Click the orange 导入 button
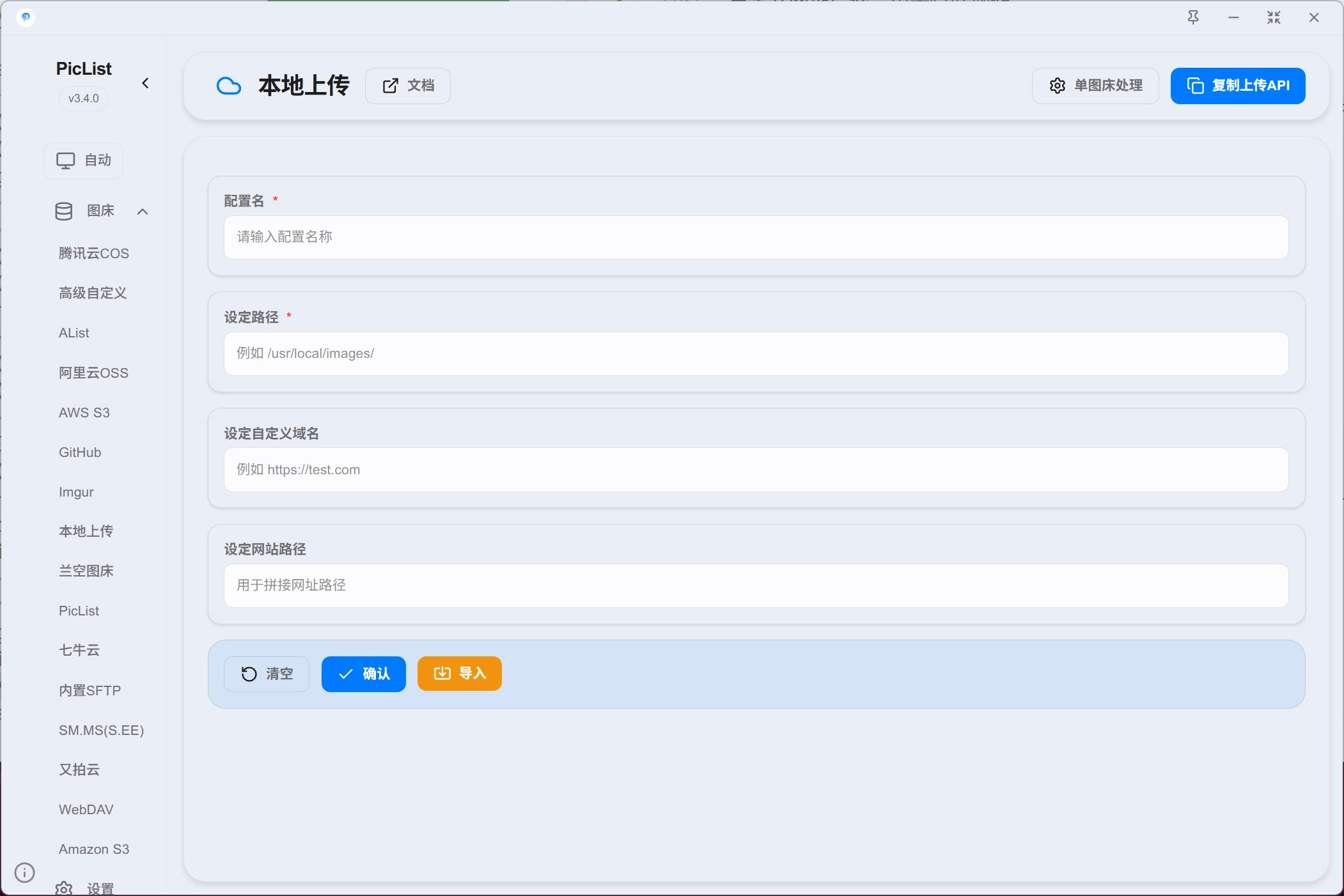The height and width of the screenshot is (896, 1344). tap(460, 674)
